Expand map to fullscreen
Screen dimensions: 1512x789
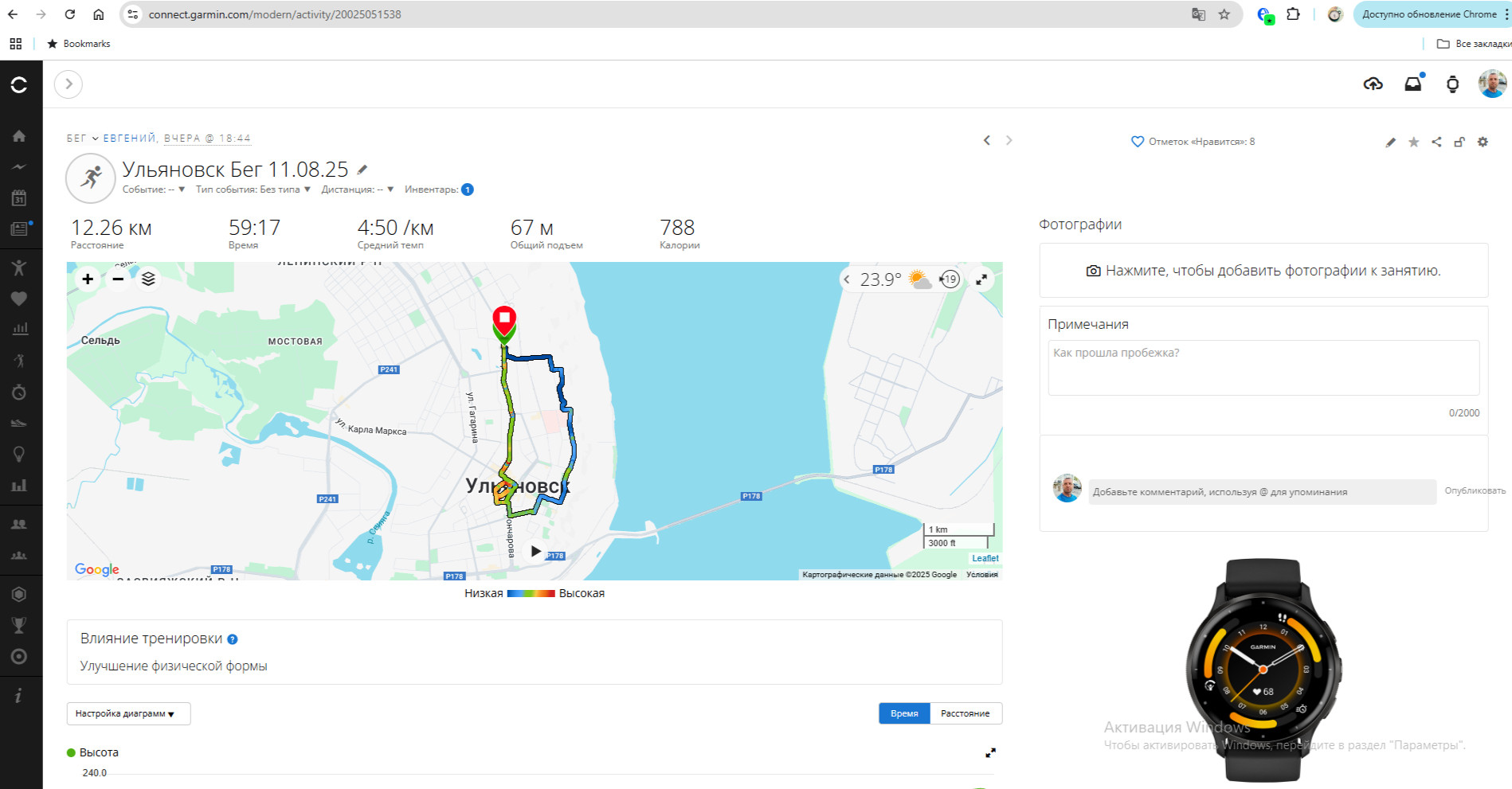(981, 279)
